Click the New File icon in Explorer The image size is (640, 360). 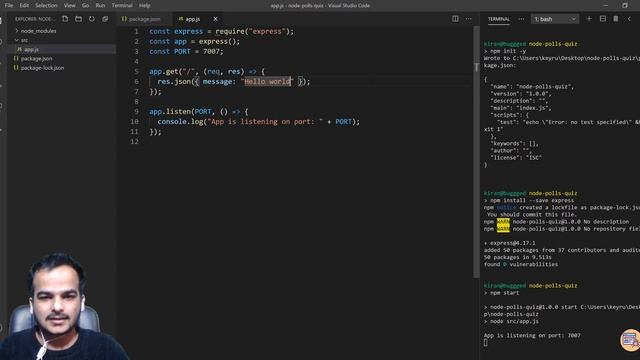tap(65, 19)
